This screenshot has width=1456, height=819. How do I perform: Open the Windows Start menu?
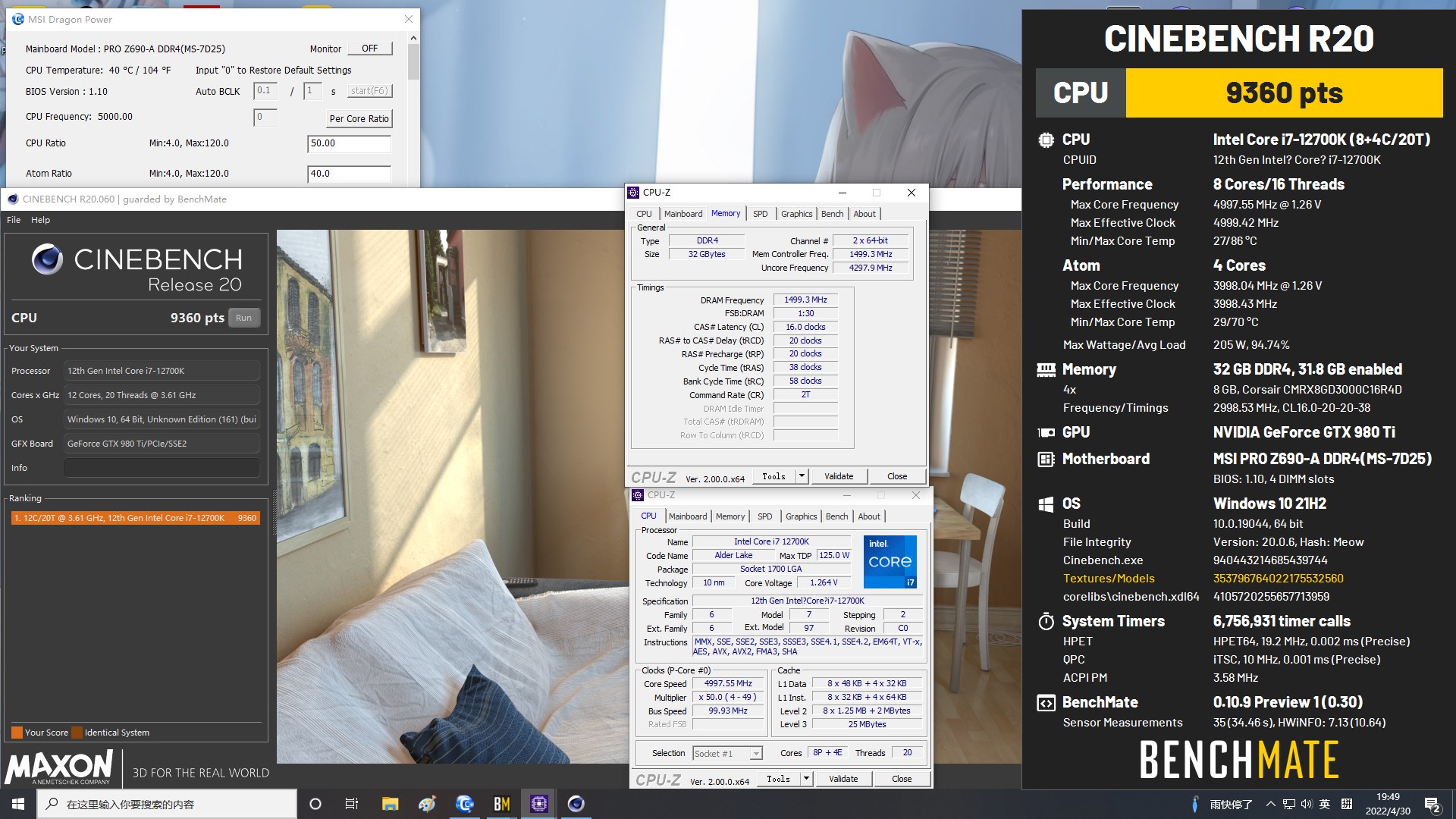tap(18, 804)
